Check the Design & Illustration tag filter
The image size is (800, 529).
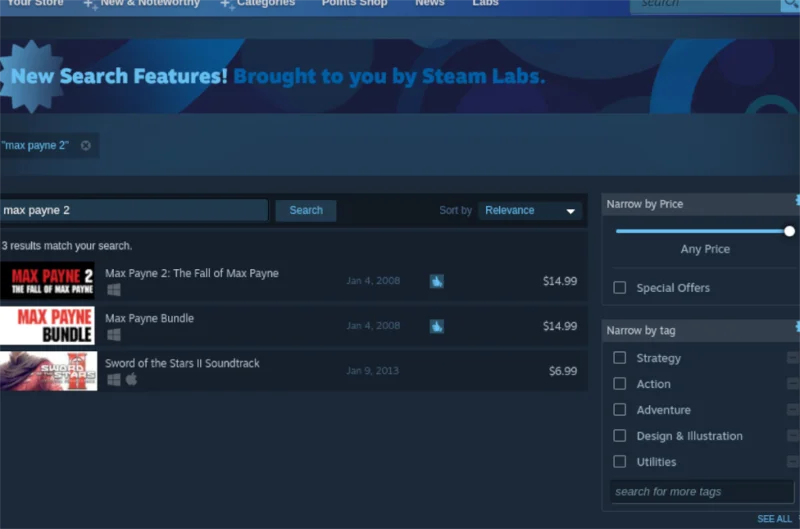(619, 436)
